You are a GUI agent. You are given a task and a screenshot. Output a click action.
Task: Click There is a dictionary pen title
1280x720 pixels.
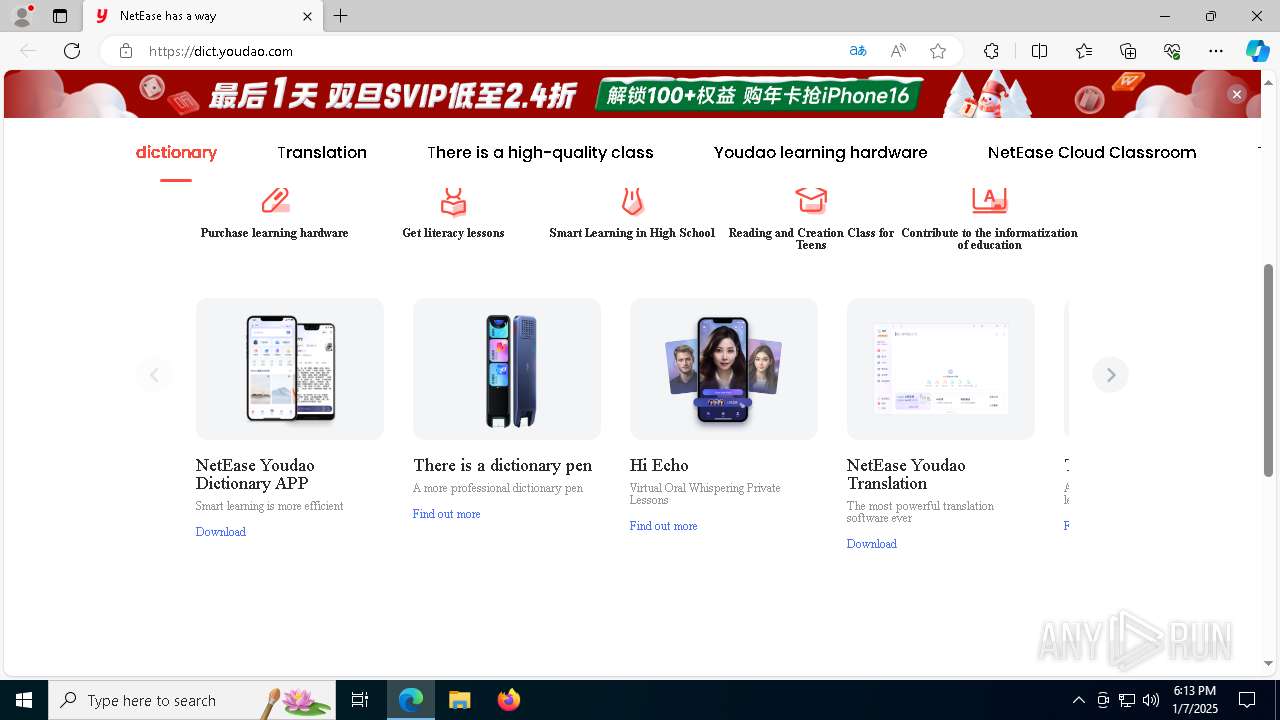(x=503, y=465)
